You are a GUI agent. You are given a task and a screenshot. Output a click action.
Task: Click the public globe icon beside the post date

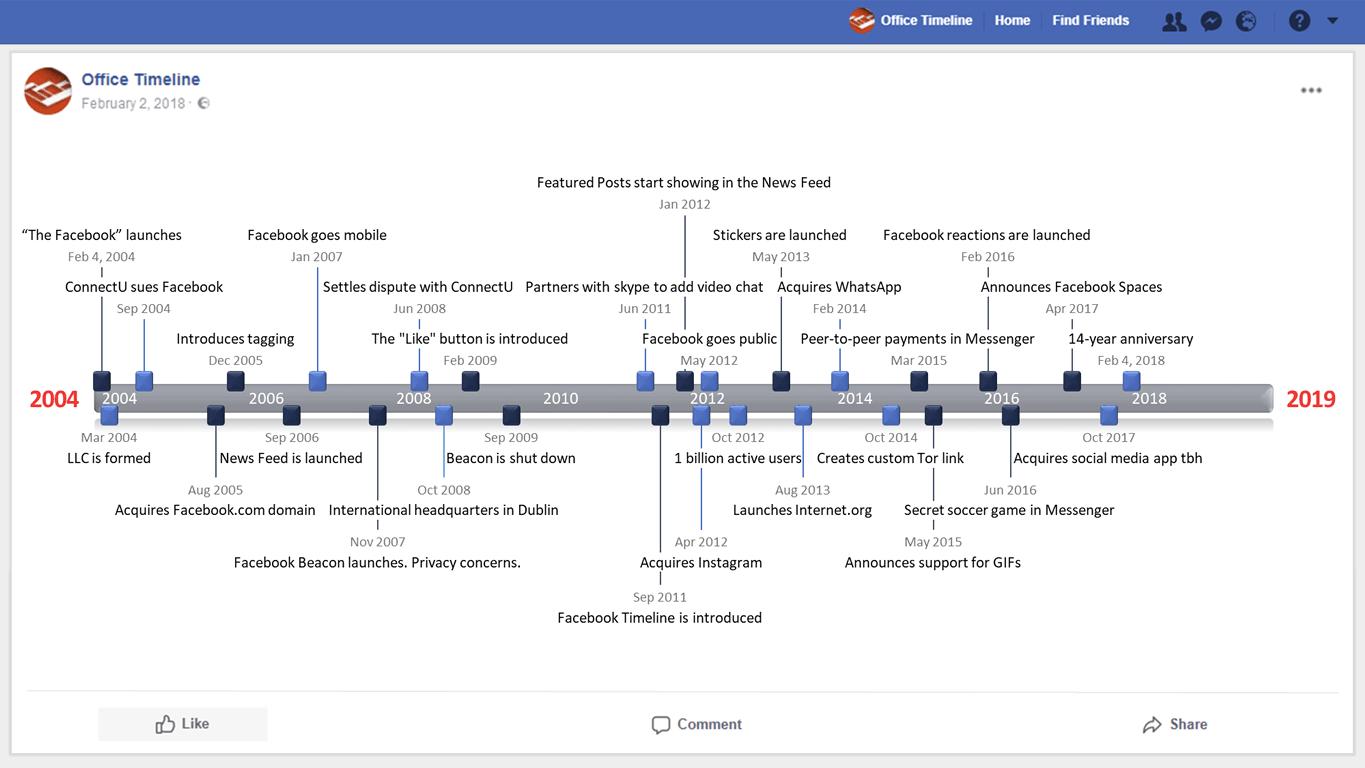(x=203, y=103)
